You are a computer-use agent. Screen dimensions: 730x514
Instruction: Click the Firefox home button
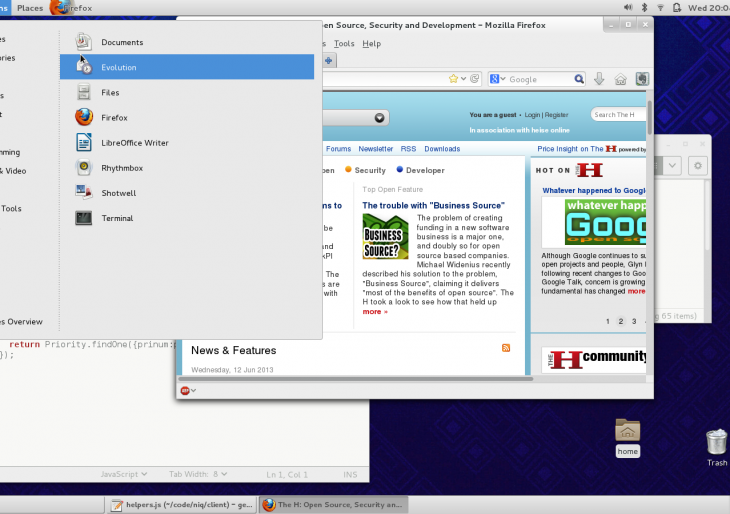pos(621,79)
